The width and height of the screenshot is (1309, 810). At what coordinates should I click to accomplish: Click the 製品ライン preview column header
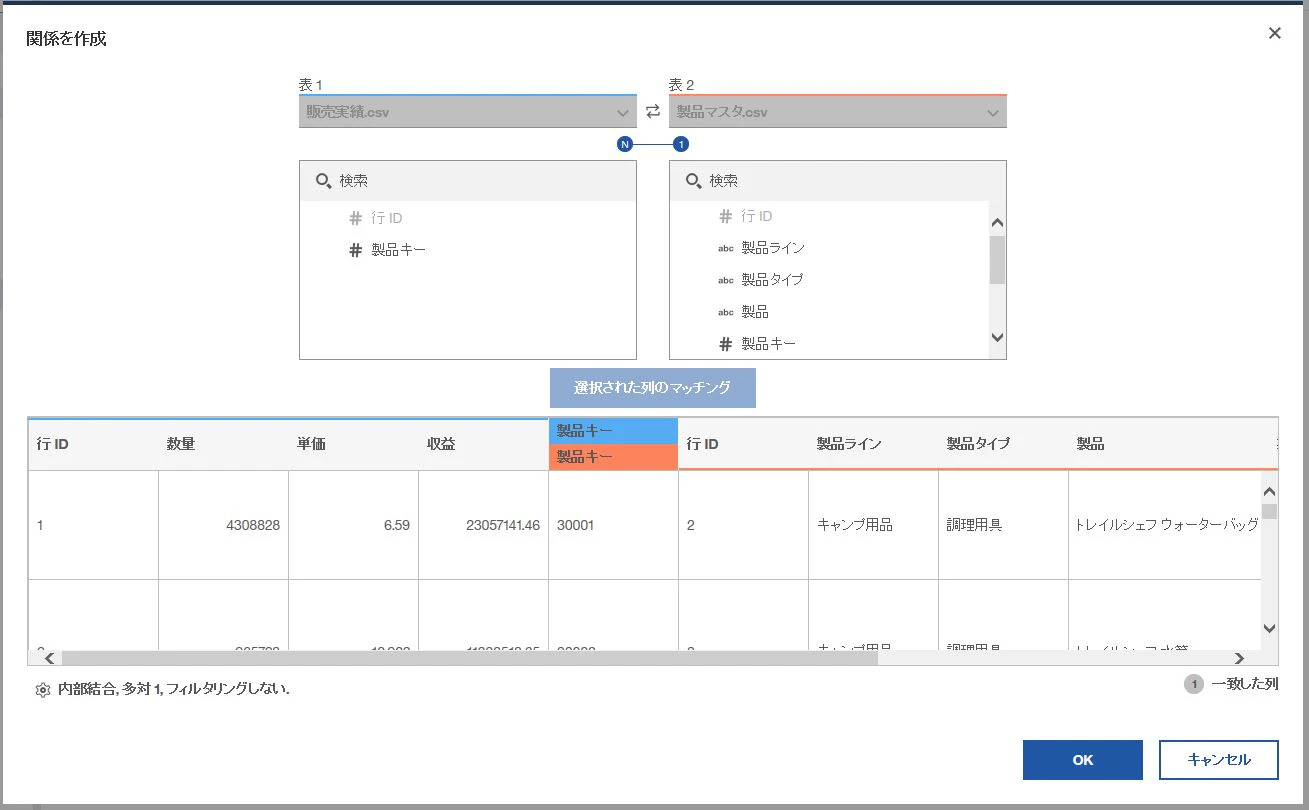tap(873, 444)
